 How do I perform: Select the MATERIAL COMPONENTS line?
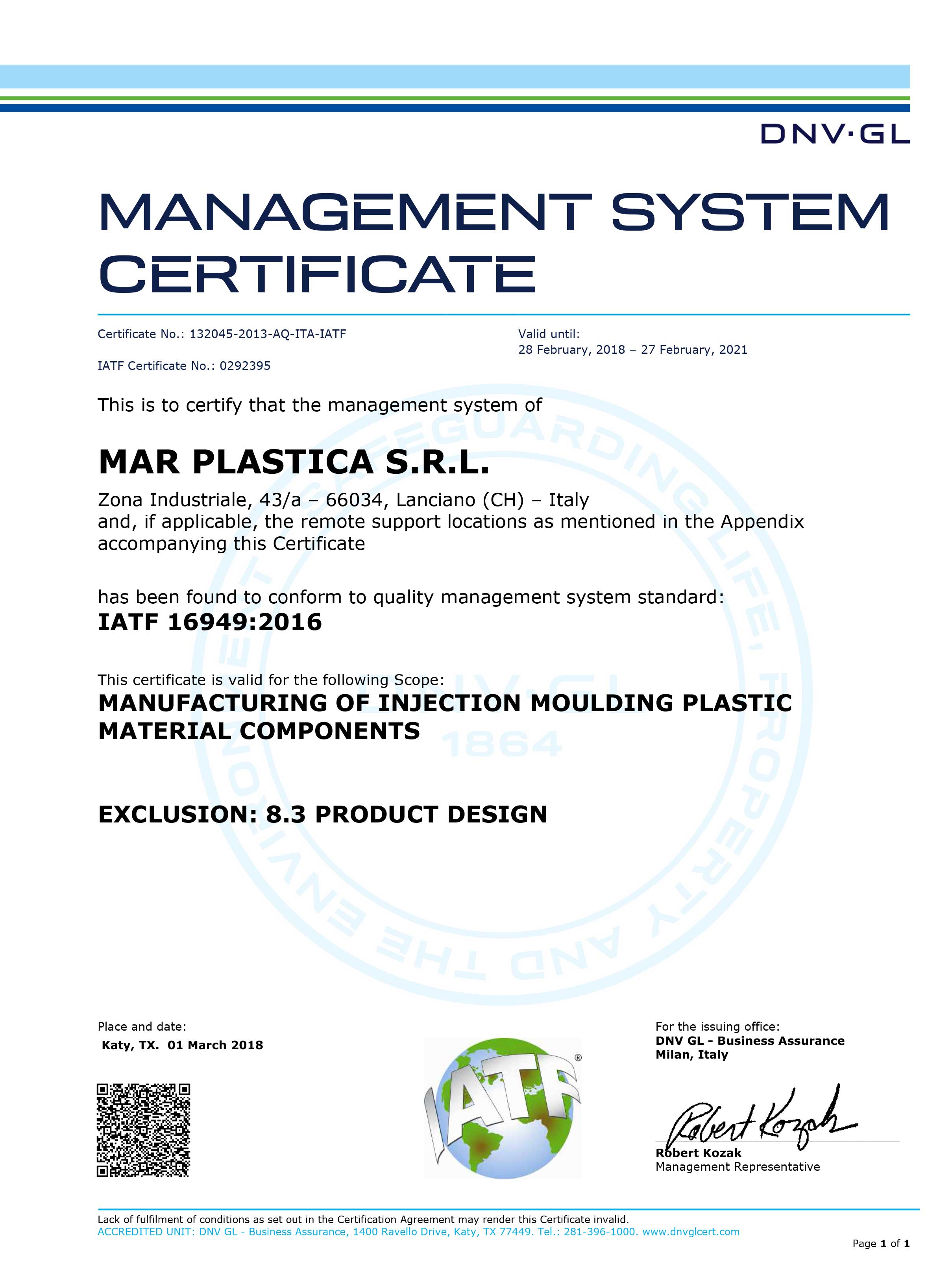pyautogui.click(x=259, y=732)
